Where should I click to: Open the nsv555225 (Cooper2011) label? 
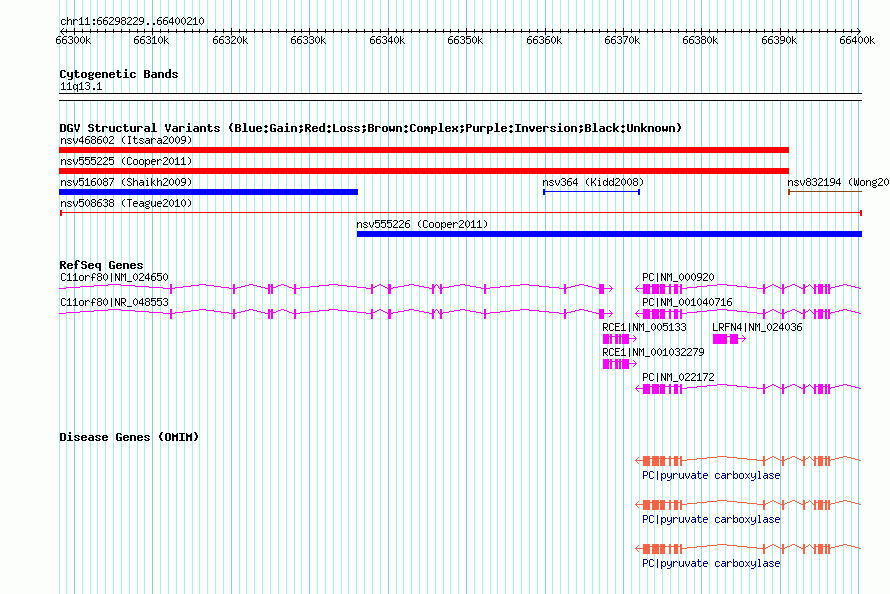pyautogui.click(x=126, y=161)
